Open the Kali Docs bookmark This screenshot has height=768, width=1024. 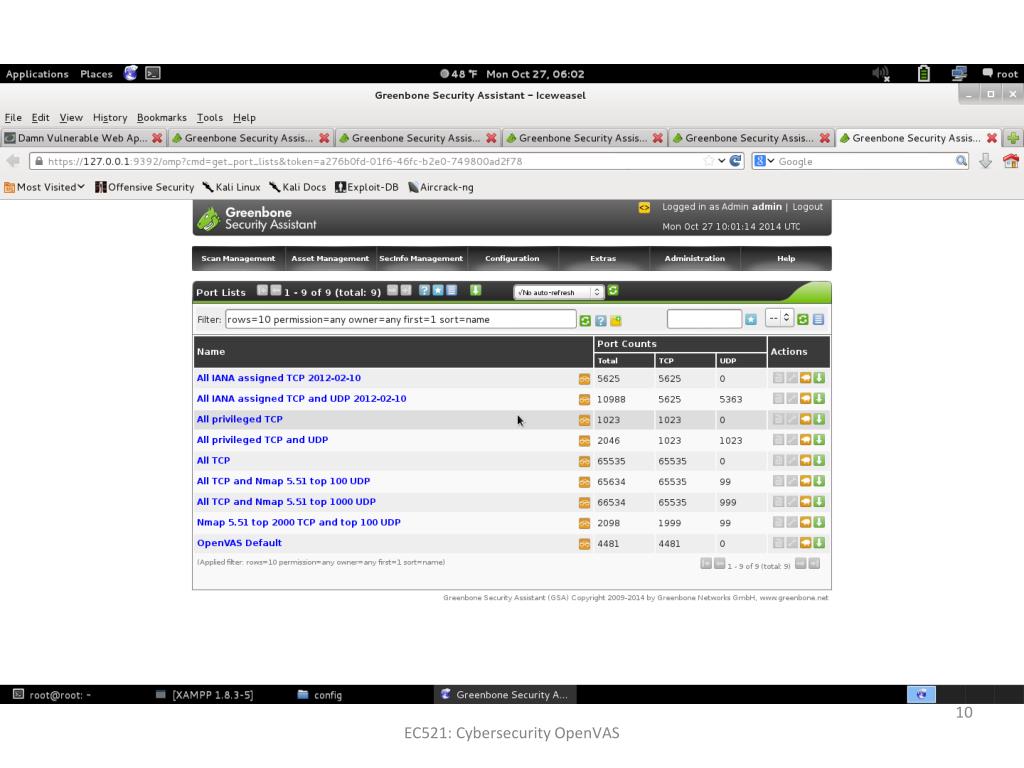(298, 187)
